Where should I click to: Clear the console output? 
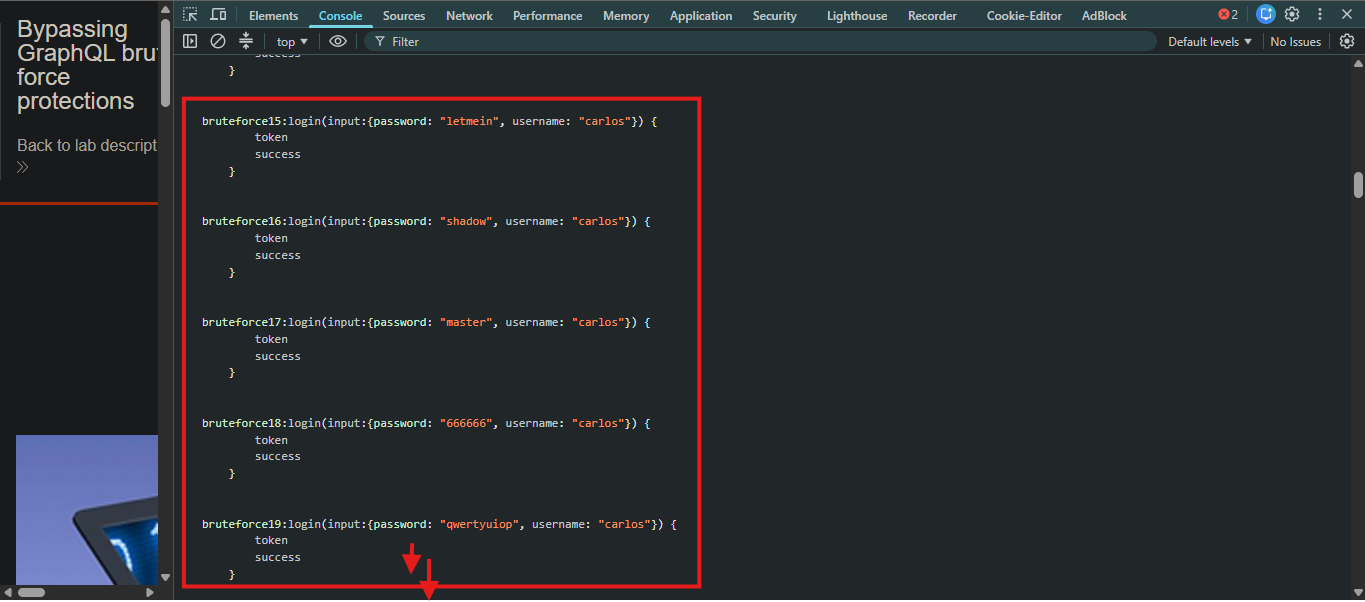218,41
